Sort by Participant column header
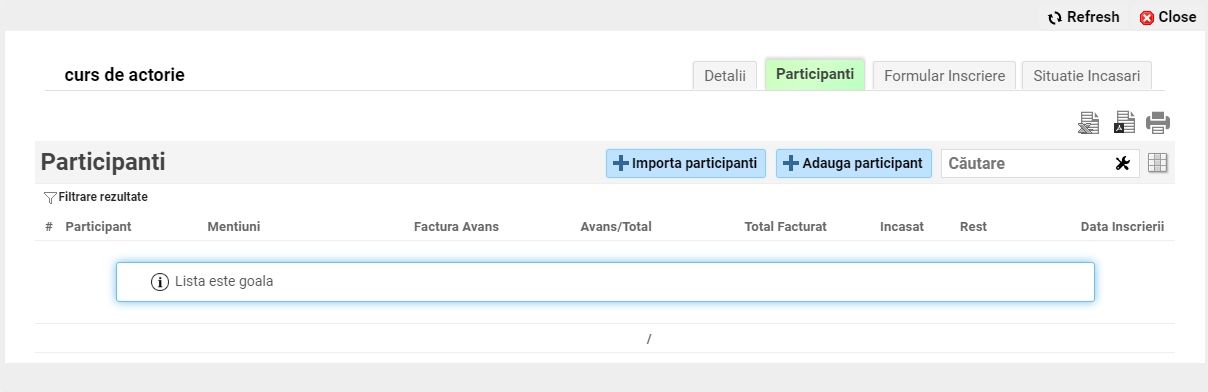This screenshot has height=392, width=1208. point(98,227)
